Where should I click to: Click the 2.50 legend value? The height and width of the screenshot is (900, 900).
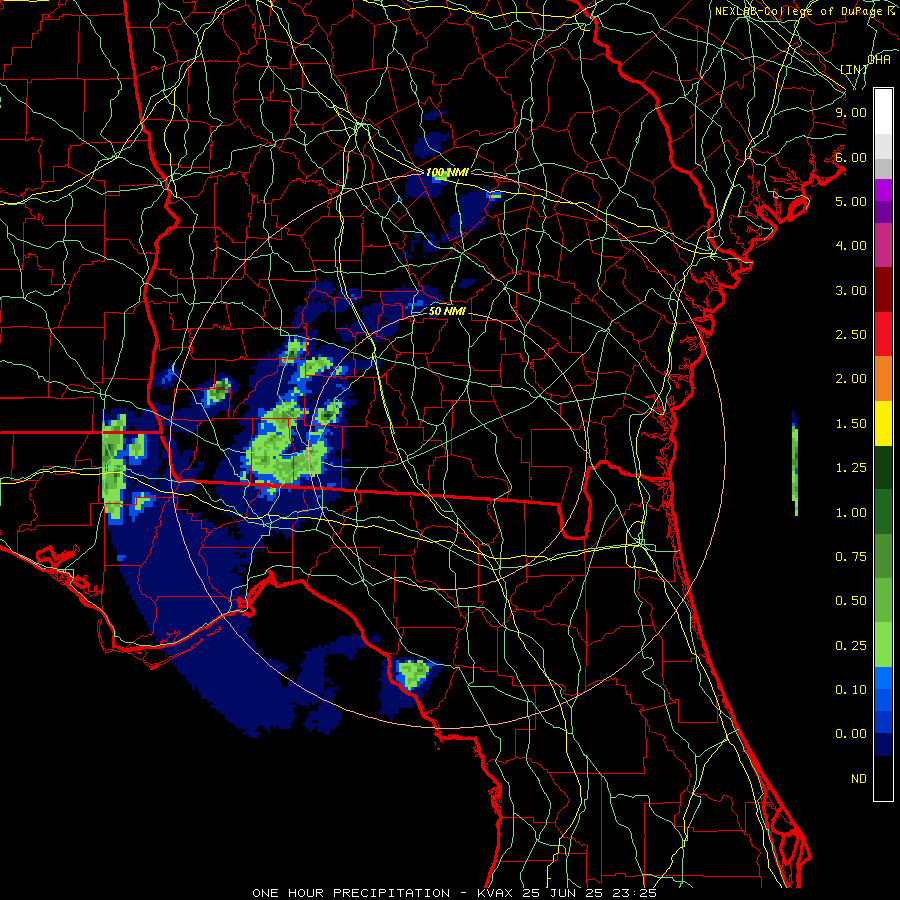coord(851,335)
